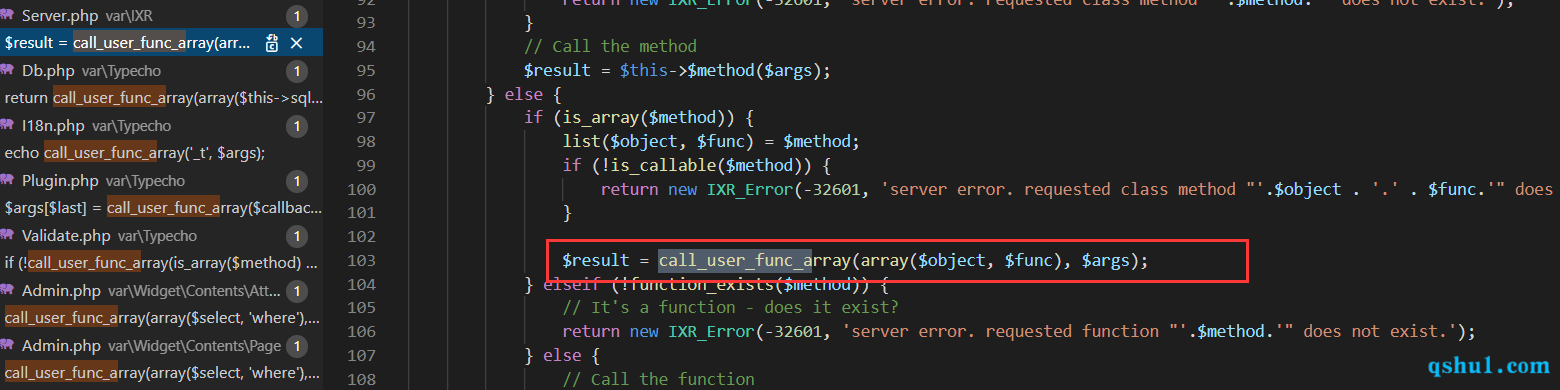The height and width of the screenshot is (390, 1560).
Task: Open the Db.php file entry
Action: pos(161,71)
